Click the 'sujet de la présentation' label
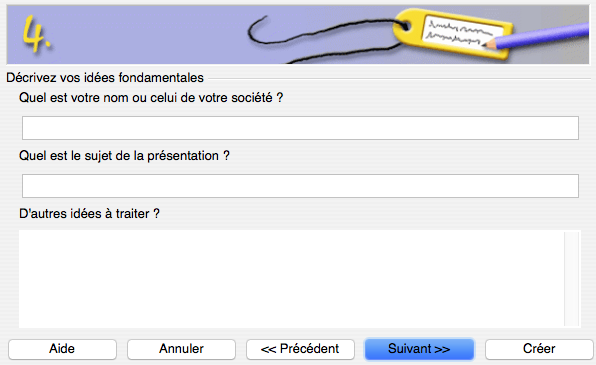 (x=124, y=156)
